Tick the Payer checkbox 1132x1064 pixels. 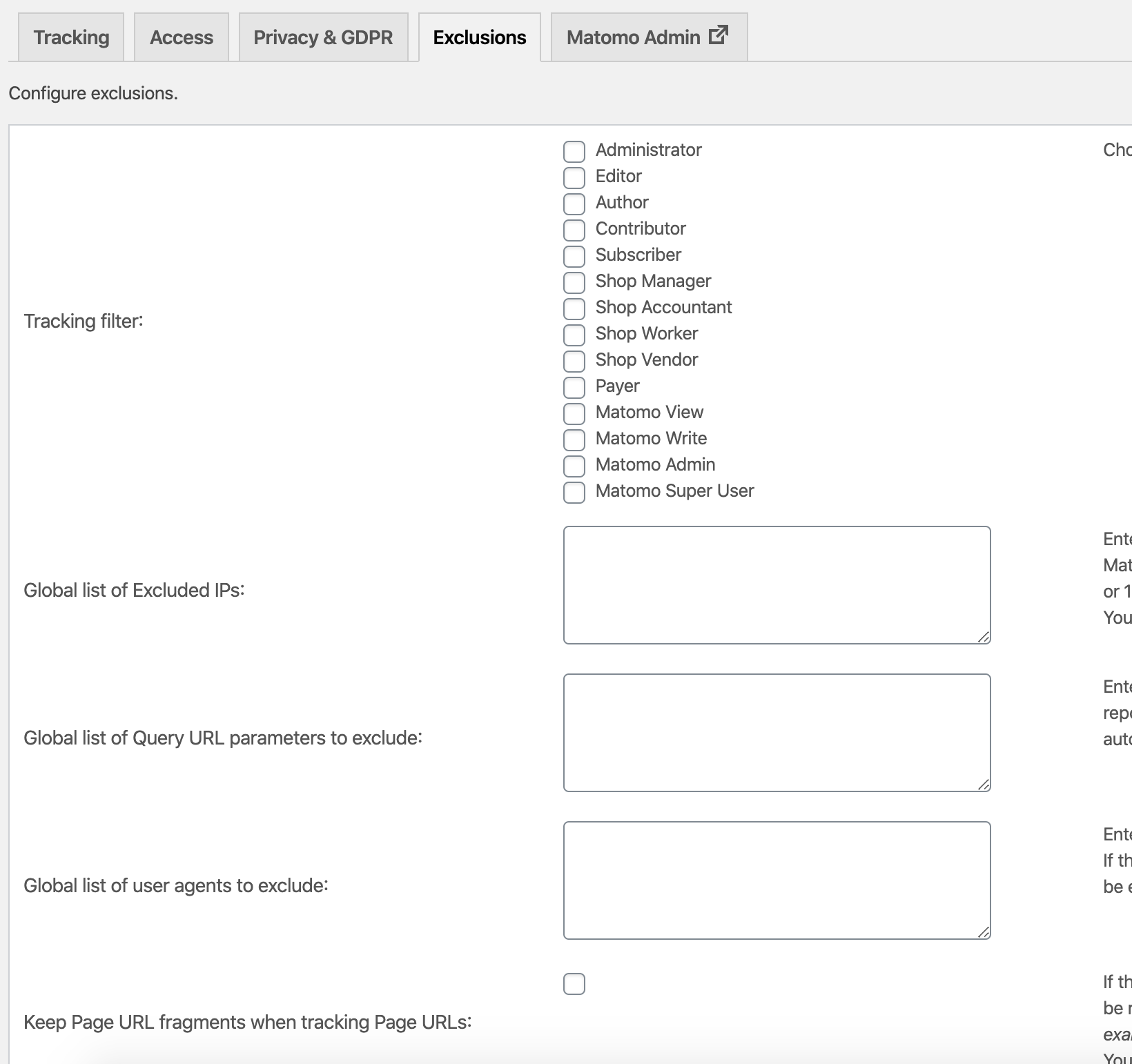coord(574,387)
